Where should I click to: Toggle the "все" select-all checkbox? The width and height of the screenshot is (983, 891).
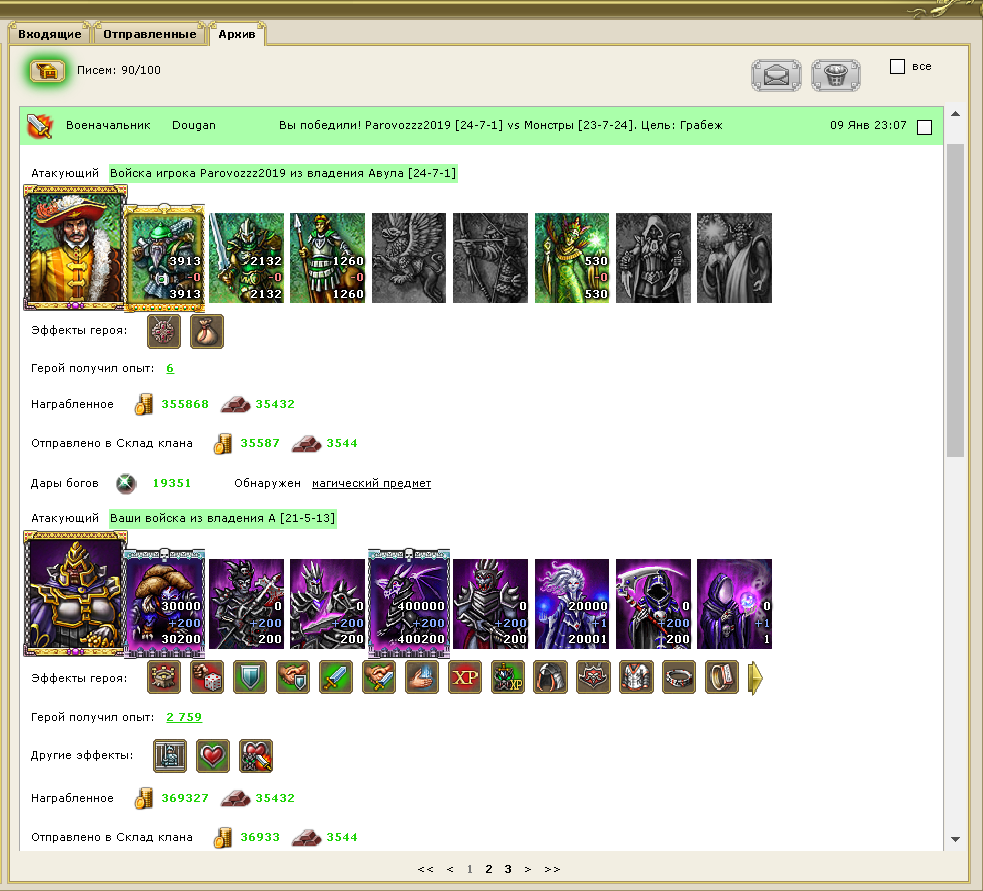point(897,66)
